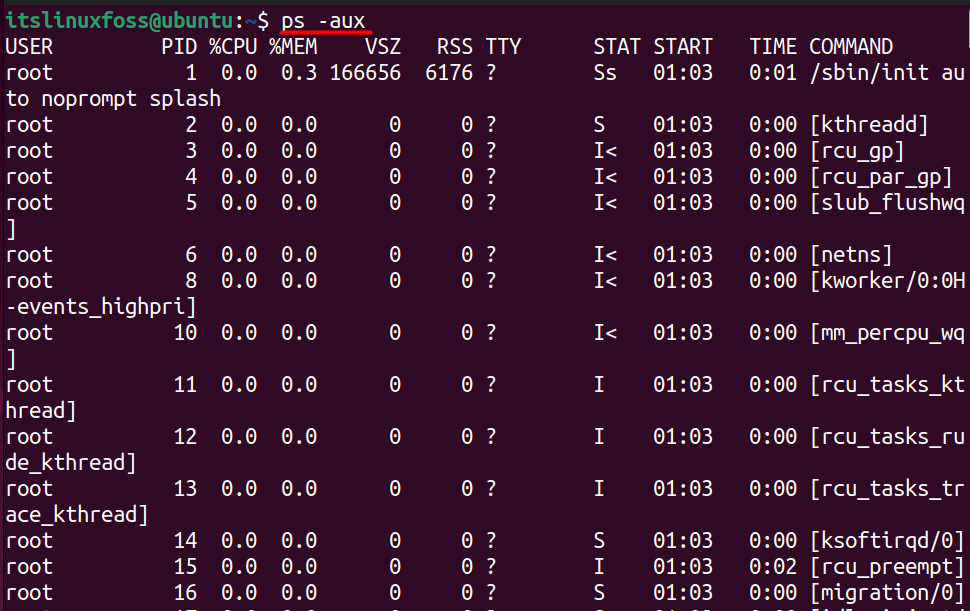Viewport: 970px width, 611px height.
Task: Click the STAT value "I<" in netns row
Action: [x=605, y=255]
